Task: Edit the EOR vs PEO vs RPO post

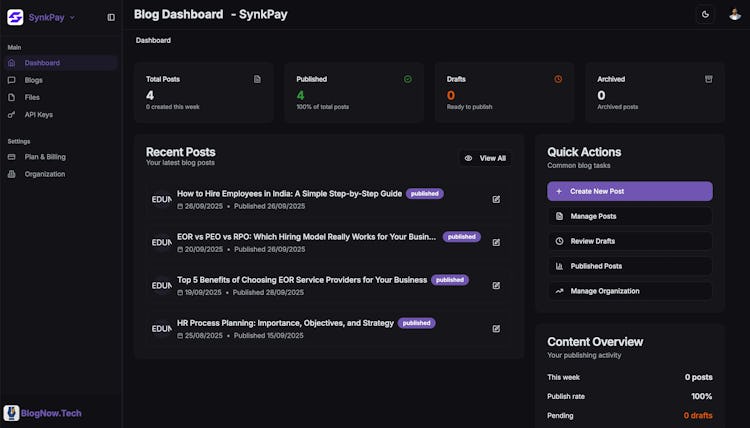Action: pyautogui.click(x=496, y=242)
